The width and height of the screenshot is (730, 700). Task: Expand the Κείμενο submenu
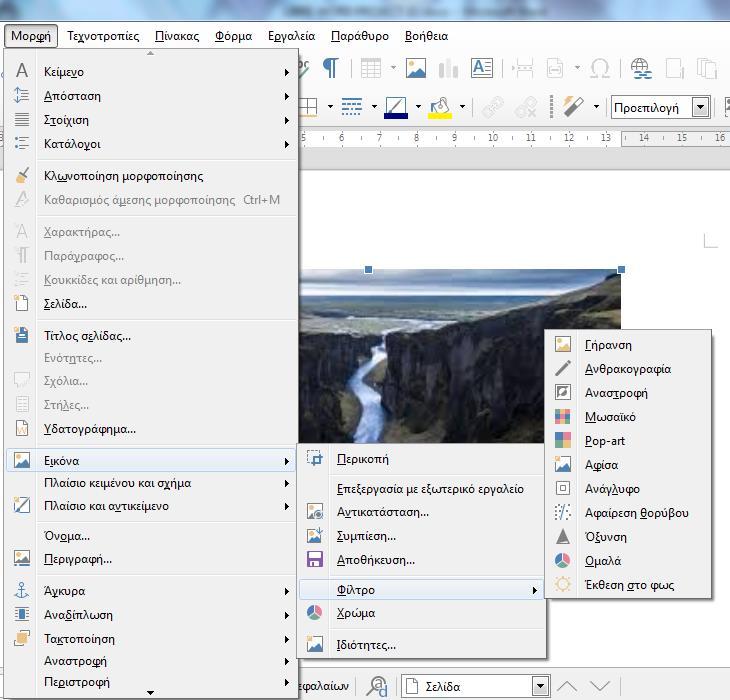click(x=151, y=72)
